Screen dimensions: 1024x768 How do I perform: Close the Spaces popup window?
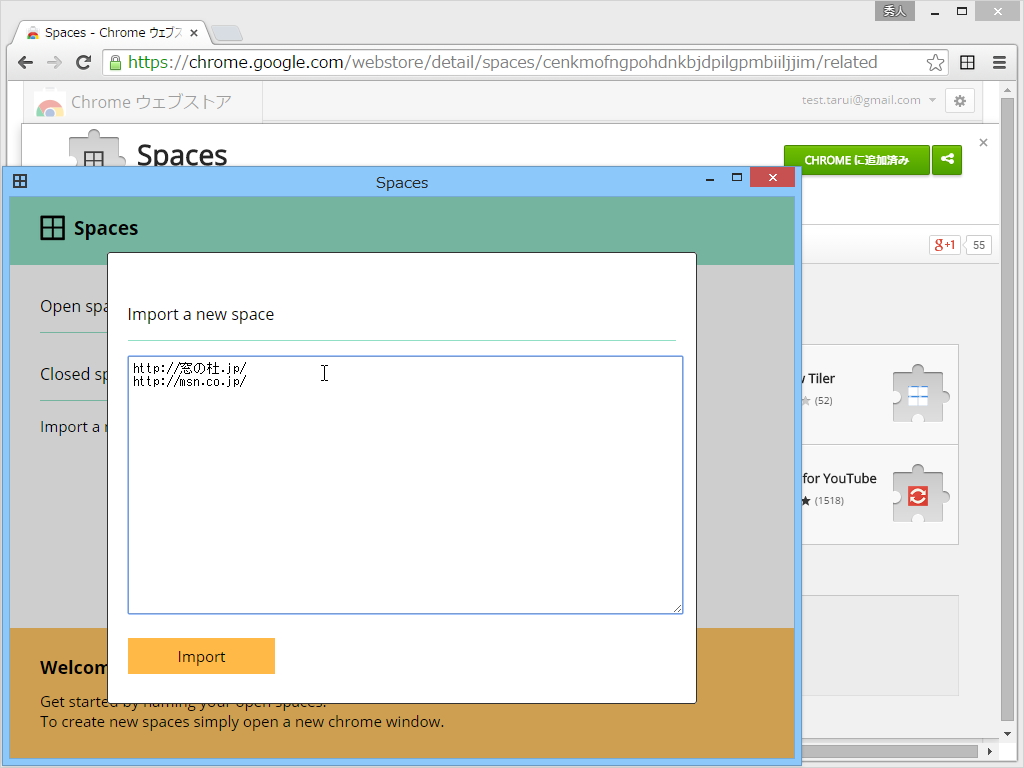[x=773, y=178]
